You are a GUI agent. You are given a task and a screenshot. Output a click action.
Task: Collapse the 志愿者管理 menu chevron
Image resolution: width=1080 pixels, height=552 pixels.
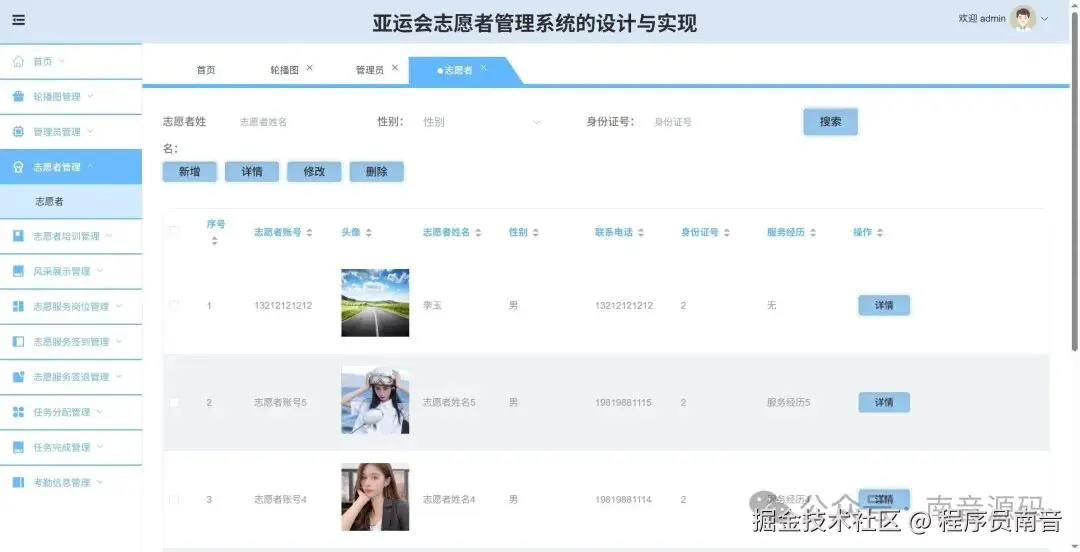(90, 167)
